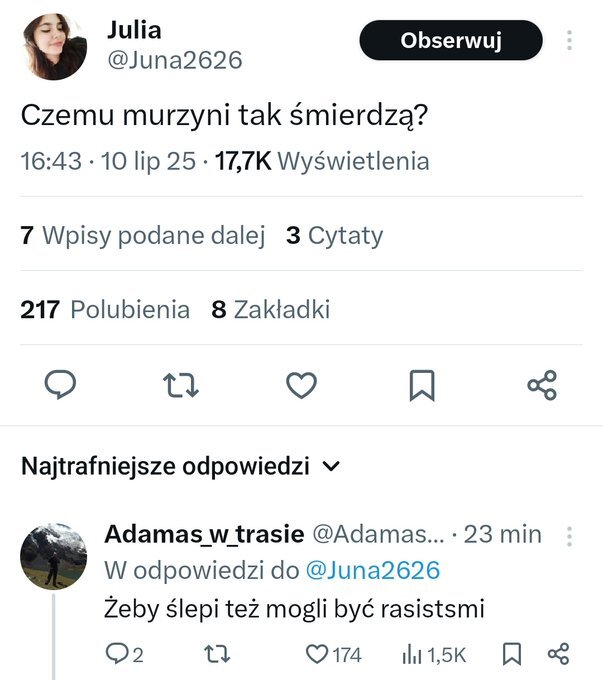This screenshot has height=680, width=603.
Task: Open the three-dot menu on Julia's post
Action: (x=570, y=41)
